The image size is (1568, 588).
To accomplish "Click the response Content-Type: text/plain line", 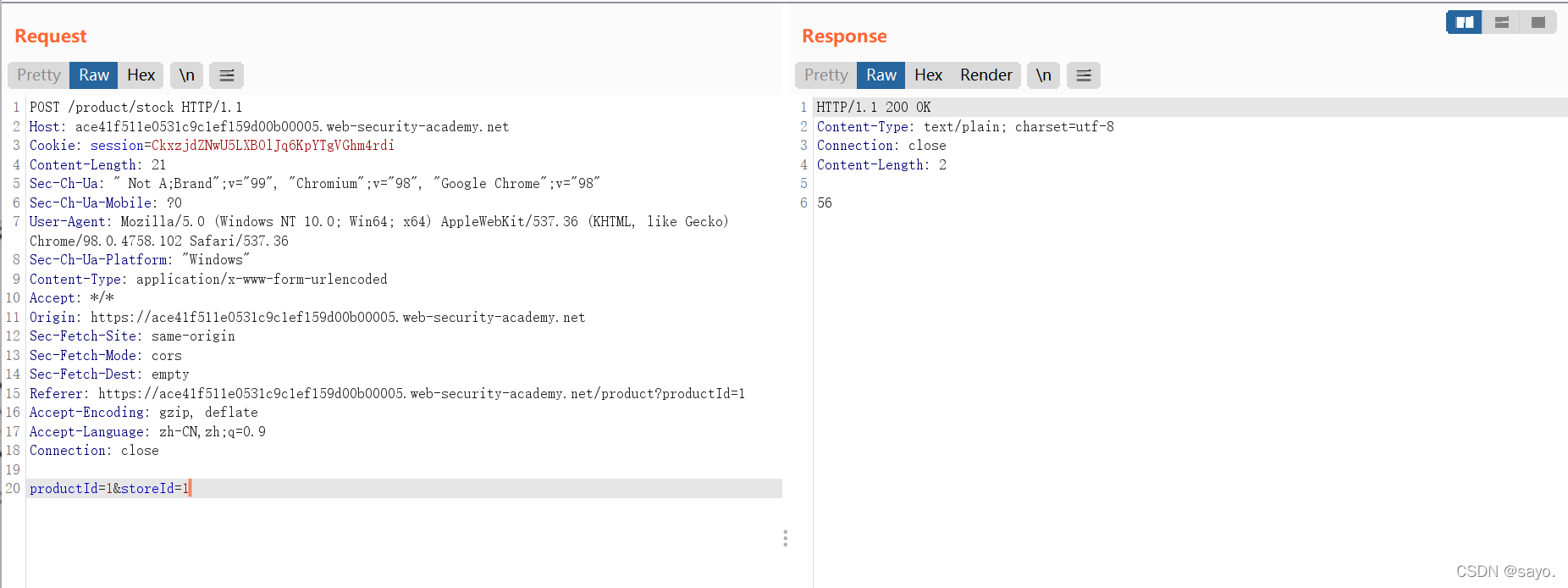I will coord(965,127).
